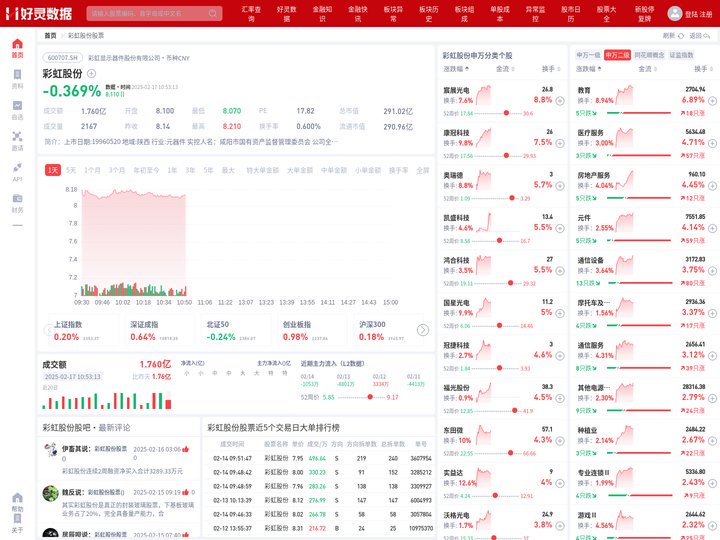The width and height of the screenshot is (720, 540).
Task: Click 教育 sector rise-fall ratio bar
Action: (639, 113)
